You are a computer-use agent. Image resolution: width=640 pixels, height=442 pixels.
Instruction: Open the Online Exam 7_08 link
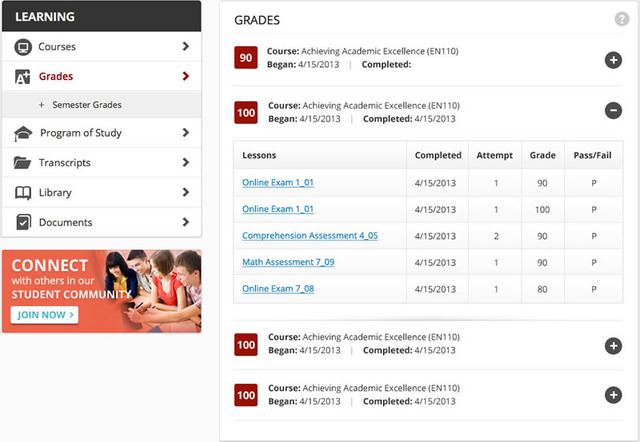pos(278,289)
